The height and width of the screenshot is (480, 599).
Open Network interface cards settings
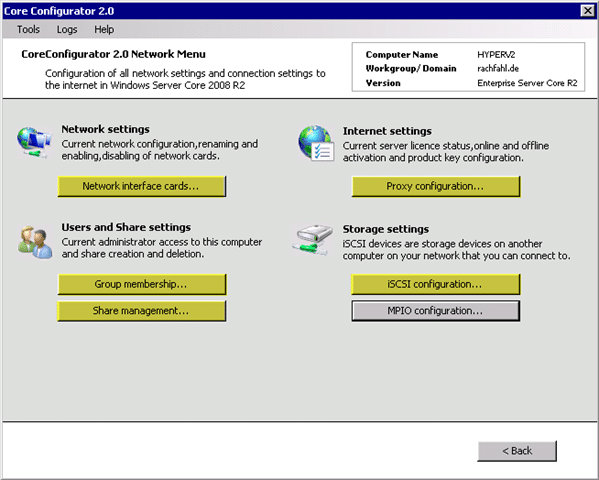tap(142, 186)
